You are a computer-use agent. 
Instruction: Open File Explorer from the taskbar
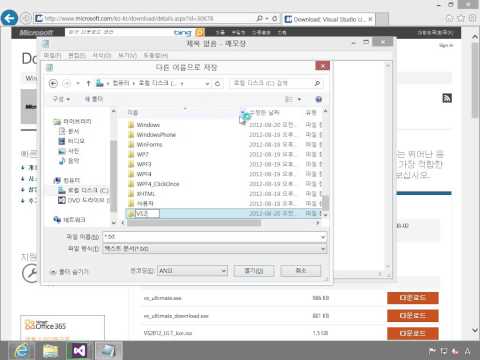coord(51,351)
